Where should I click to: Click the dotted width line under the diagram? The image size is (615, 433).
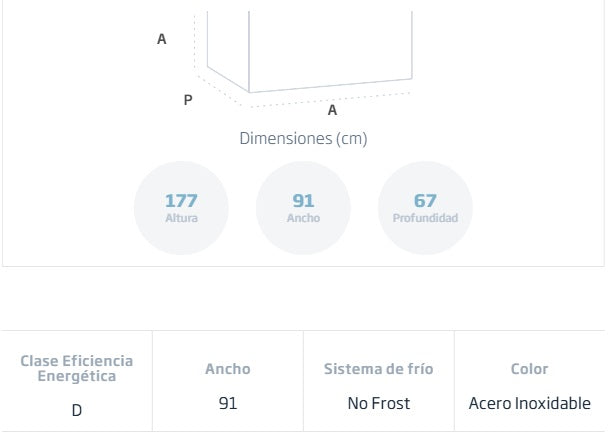[x=330, y=99]
